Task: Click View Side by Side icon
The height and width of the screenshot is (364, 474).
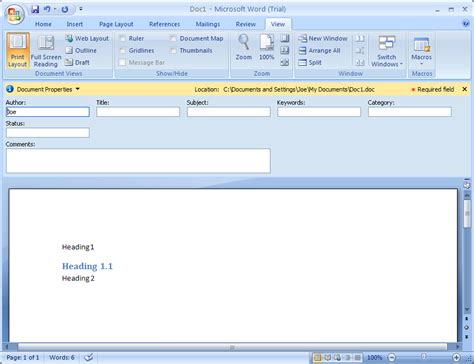Action: pos(360,38)
